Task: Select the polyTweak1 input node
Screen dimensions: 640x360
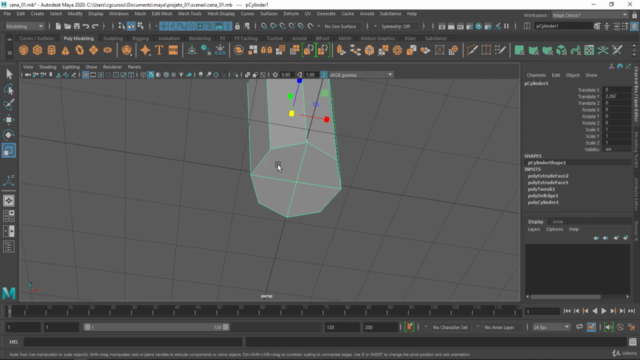Action: pos(541,189)
